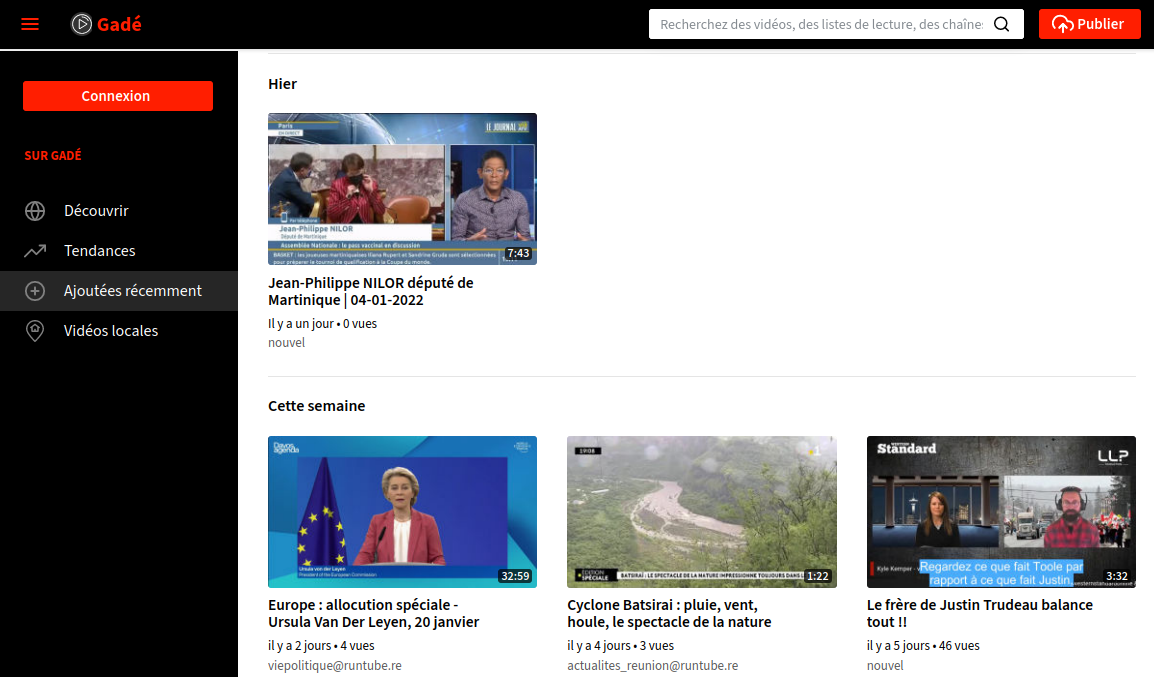Click title 'Europe : allocution spéciale'

pyautogui.click(x=373, y=614)
